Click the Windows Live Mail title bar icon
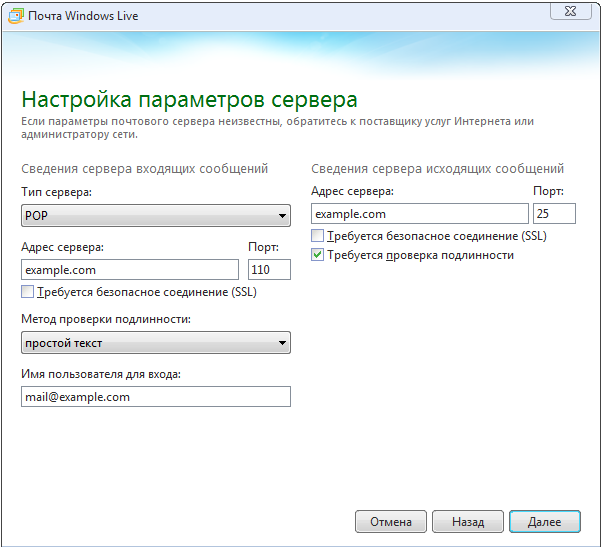Image resolution: width=601 pixels, height=547 pixels. pyautogui.click(x=14, y=16)
